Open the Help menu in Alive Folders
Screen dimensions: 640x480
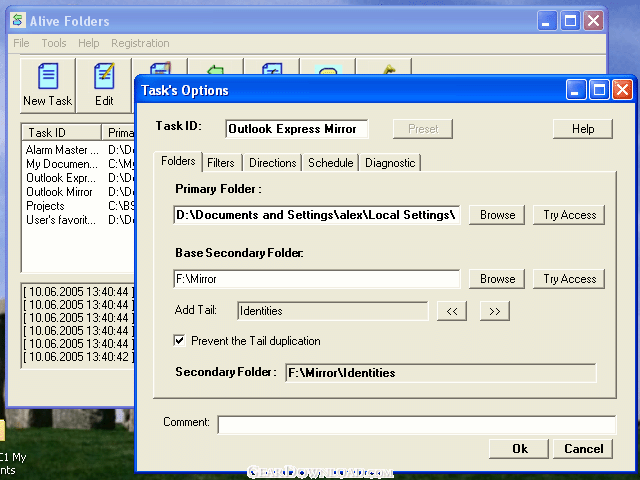(x=89, y=43)
